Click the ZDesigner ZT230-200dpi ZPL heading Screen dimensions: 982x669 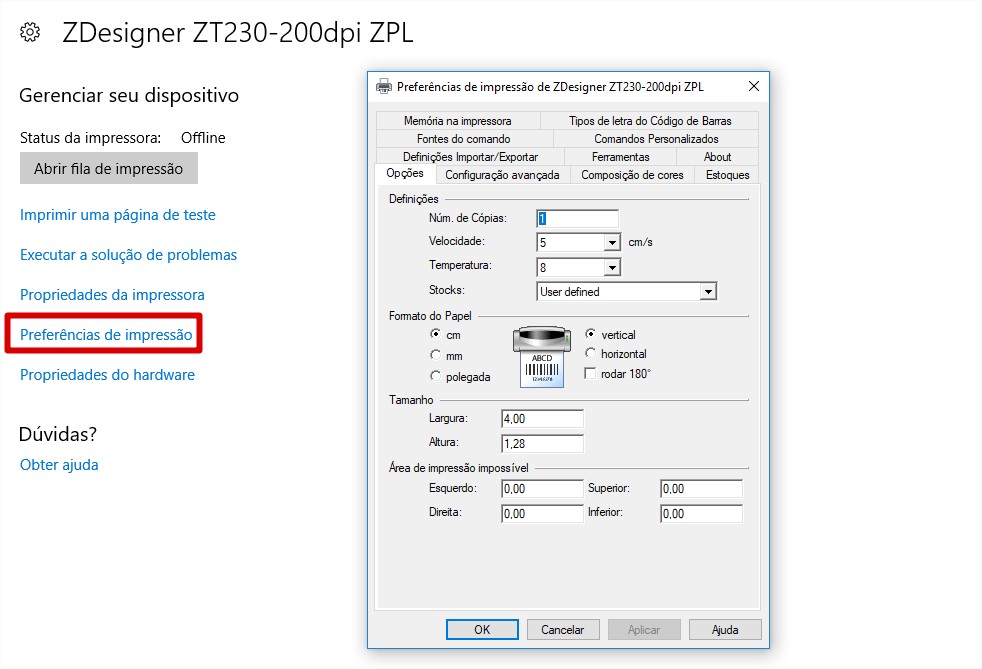click(x=238, y=33)
